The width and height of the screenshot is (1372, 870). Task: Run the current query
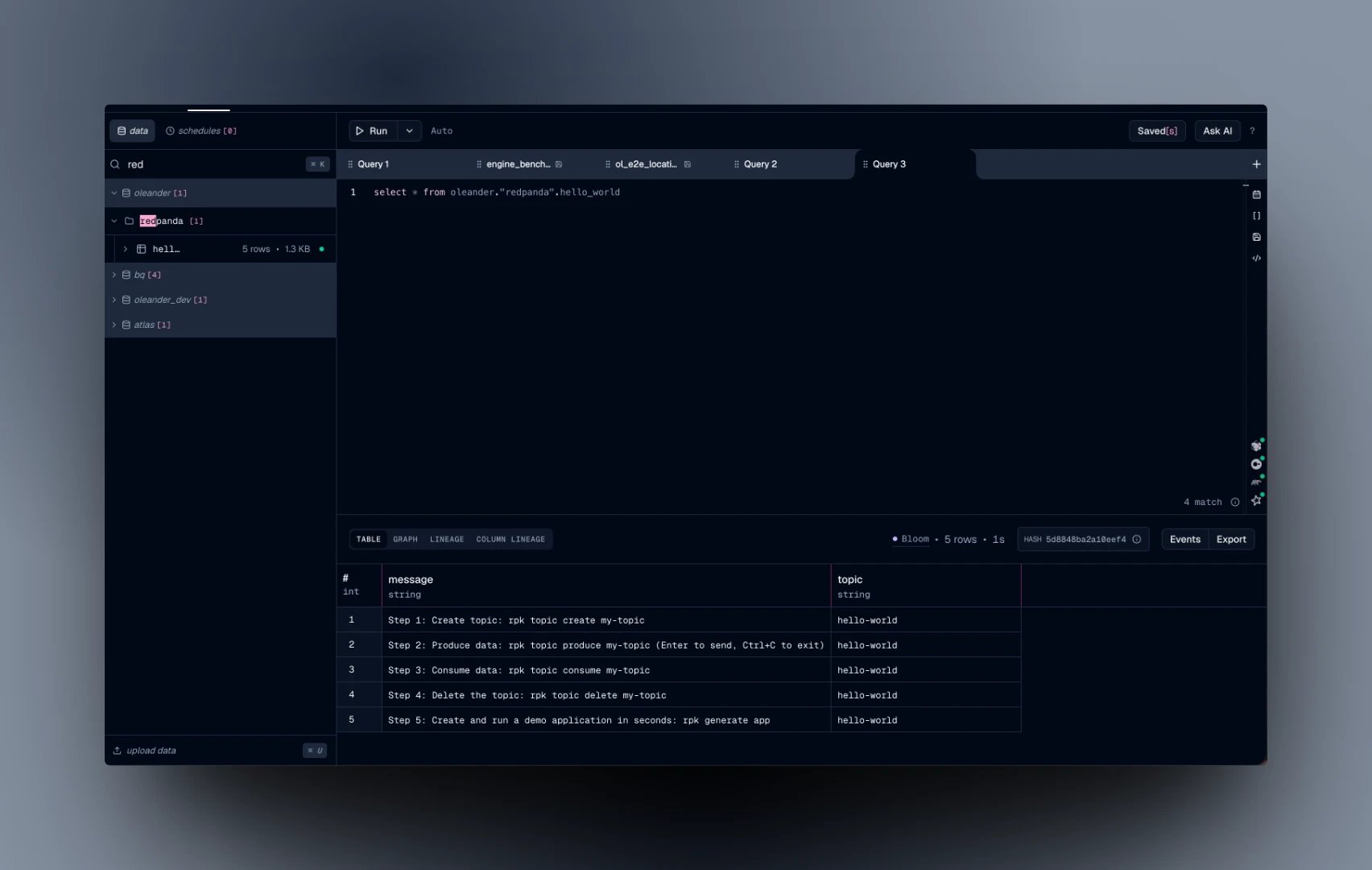(x=373, y=130)
